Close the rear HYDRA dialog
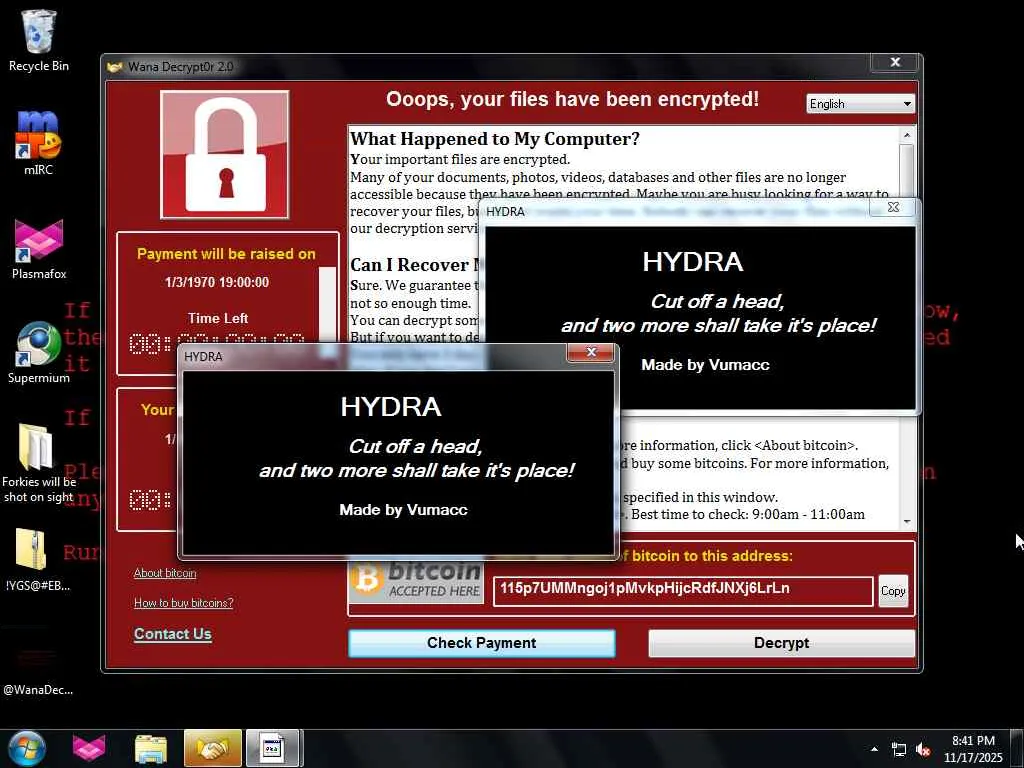 tap(893, 207)
